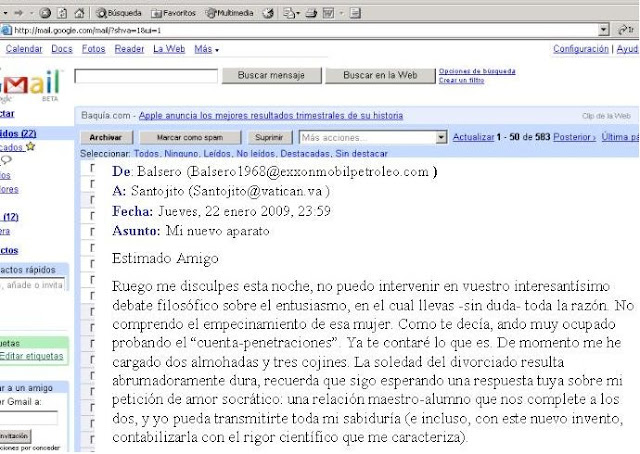
Task: Open the La Web link
Action: (x=169, y=49)
